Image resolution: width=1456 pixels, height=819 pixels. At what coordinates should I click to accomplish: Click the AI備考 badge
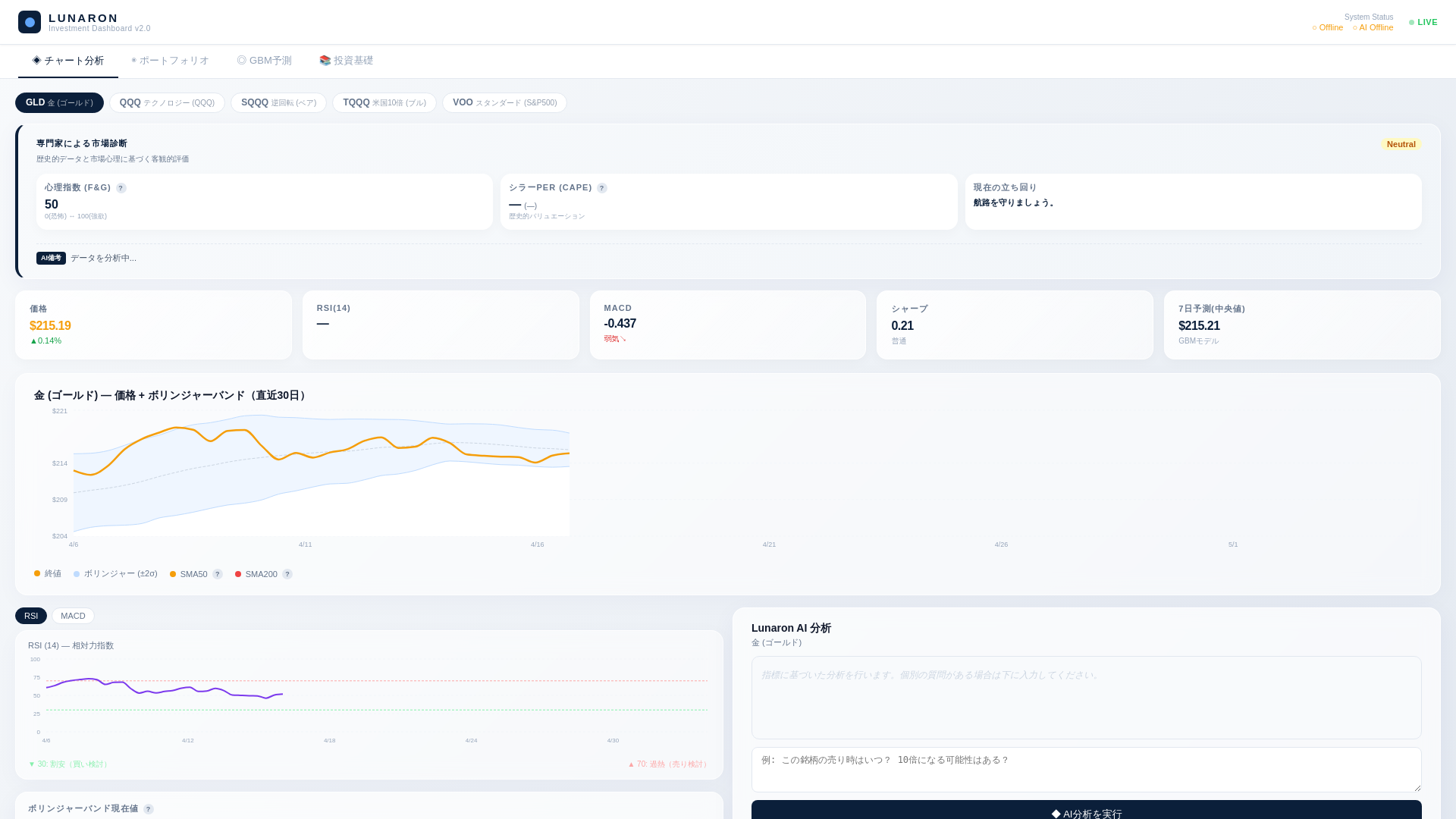[51, 258]
